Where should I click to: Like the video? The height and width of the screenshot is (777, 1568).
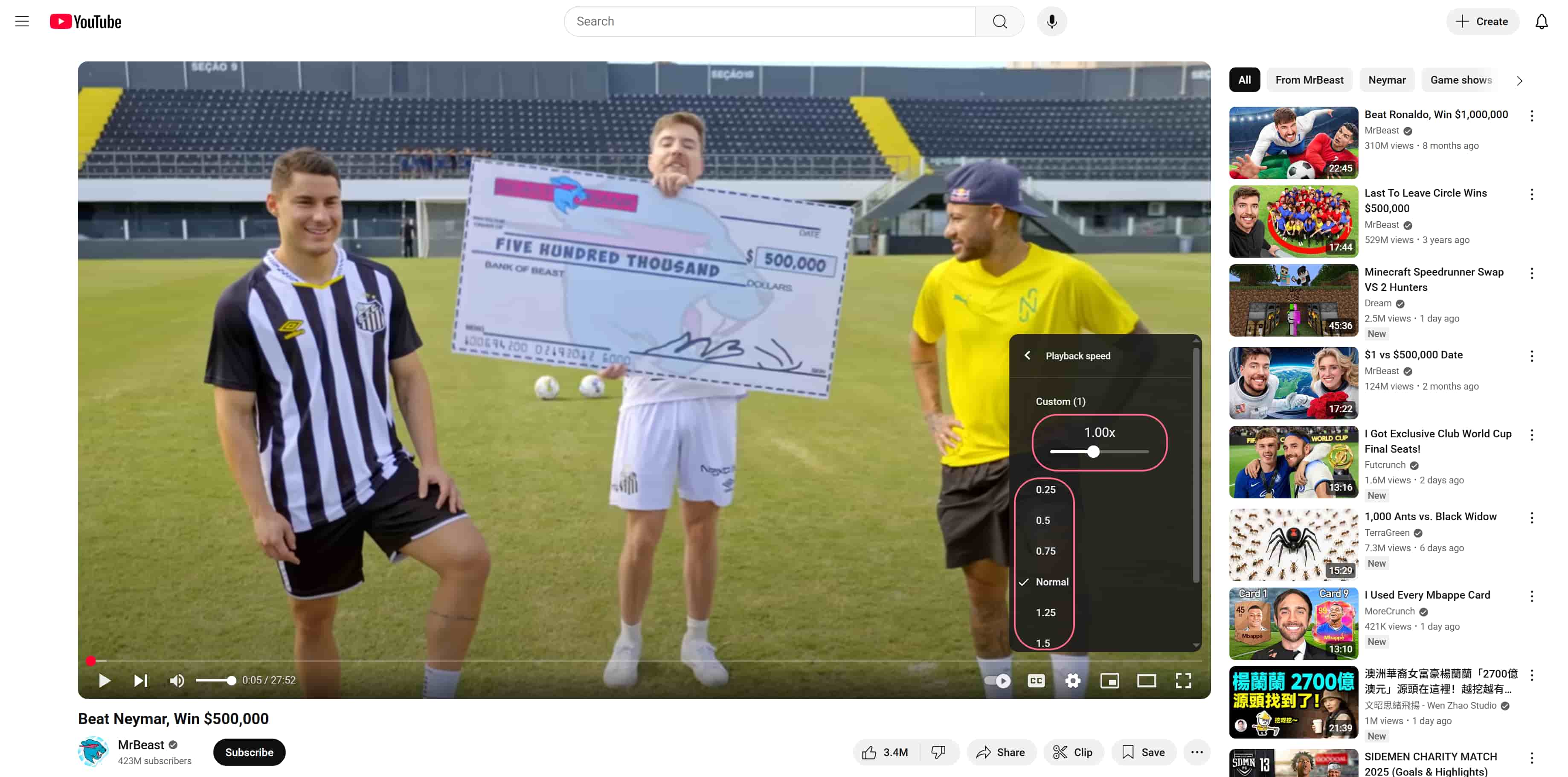pyautogui.click(x=886, y=752)
